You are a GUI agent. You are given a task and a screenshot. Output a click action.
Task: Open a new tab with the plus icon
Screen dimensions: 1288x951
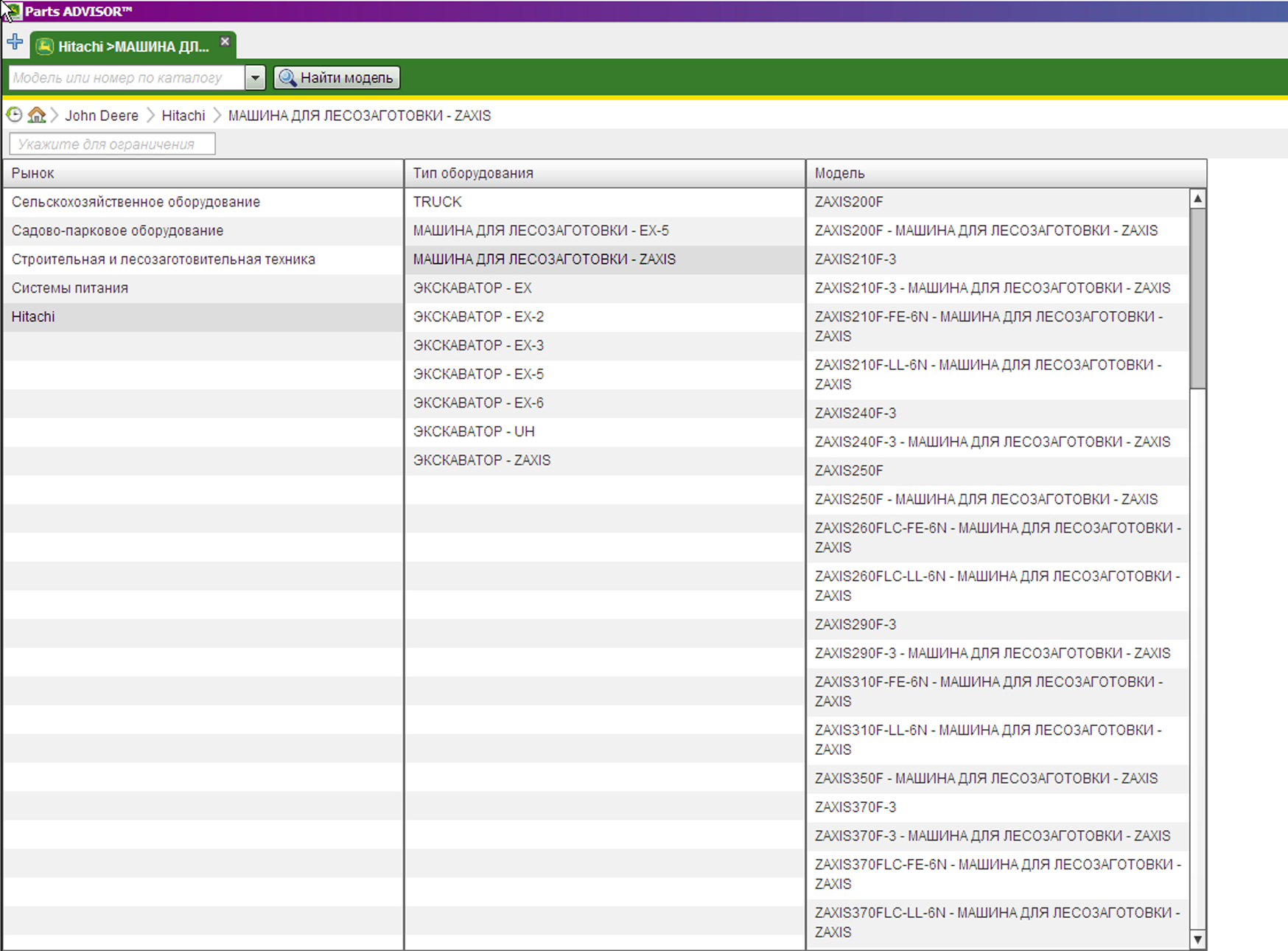15,42
